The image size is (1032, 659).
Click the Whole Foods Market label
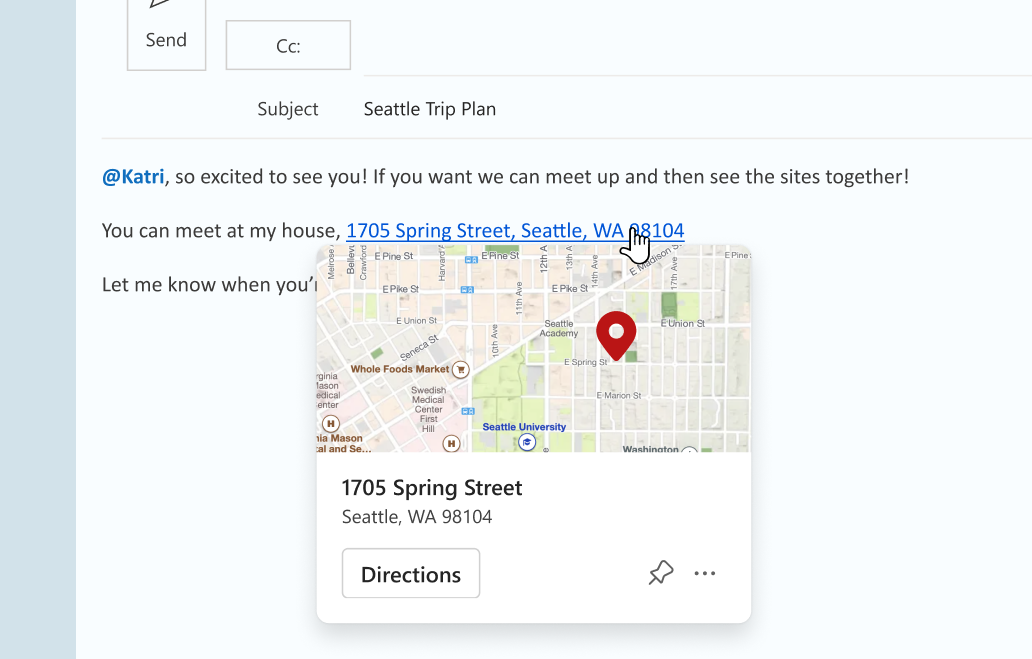click(400, 369)
